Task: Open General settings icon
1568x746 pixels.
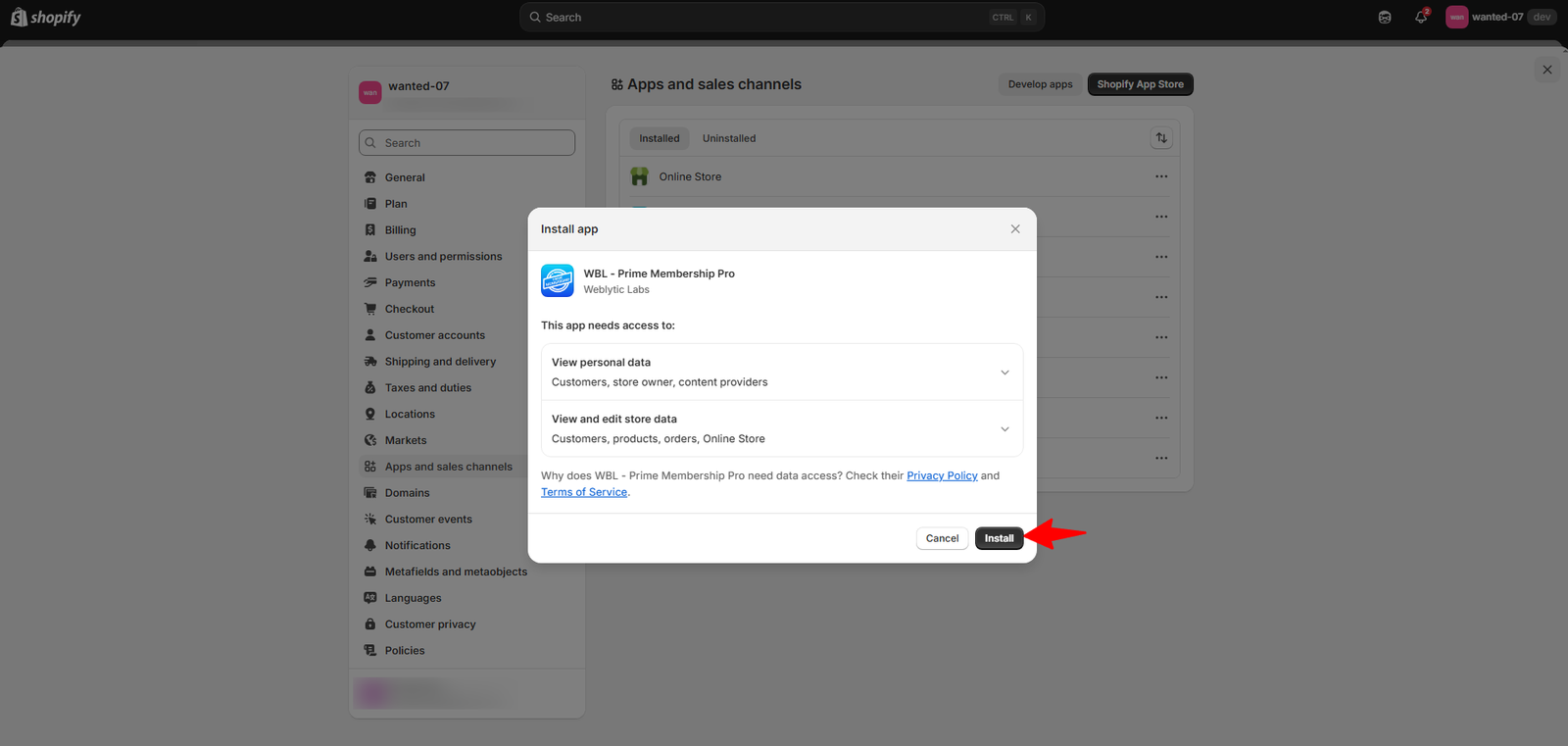Action: [370, 177]
